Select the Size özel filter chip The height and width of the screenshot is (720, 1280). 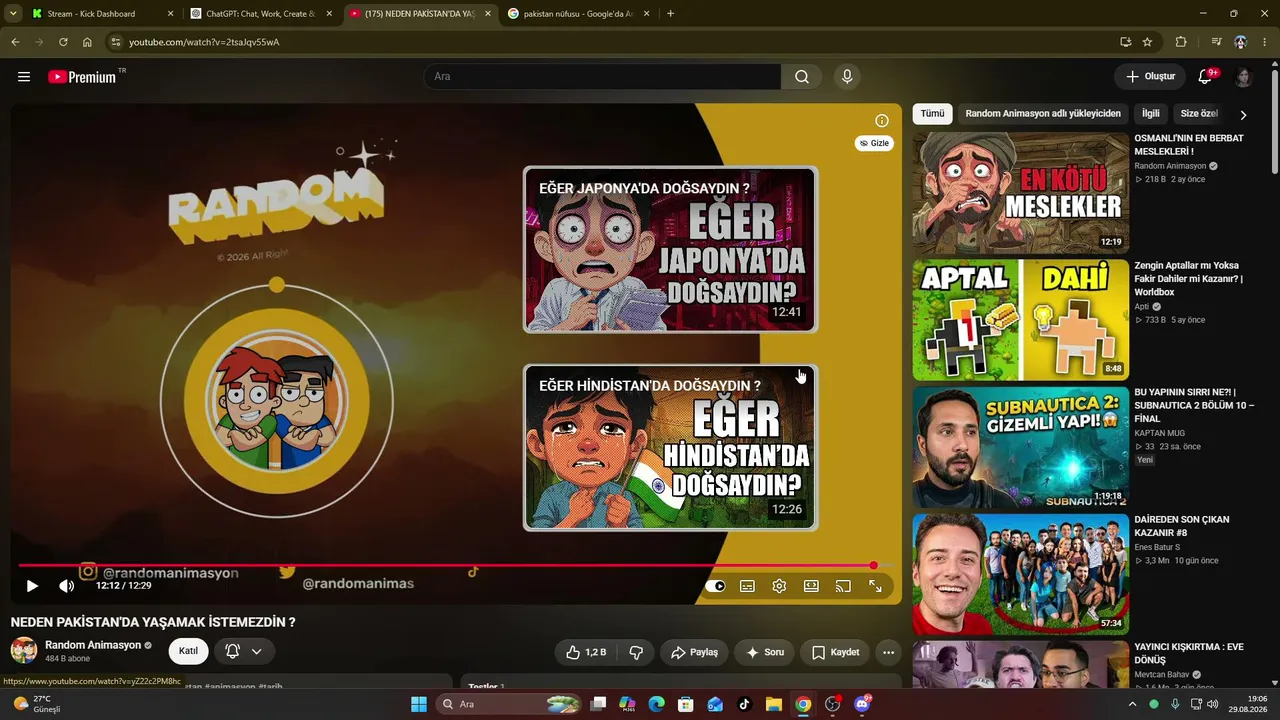coord(1198,114)
